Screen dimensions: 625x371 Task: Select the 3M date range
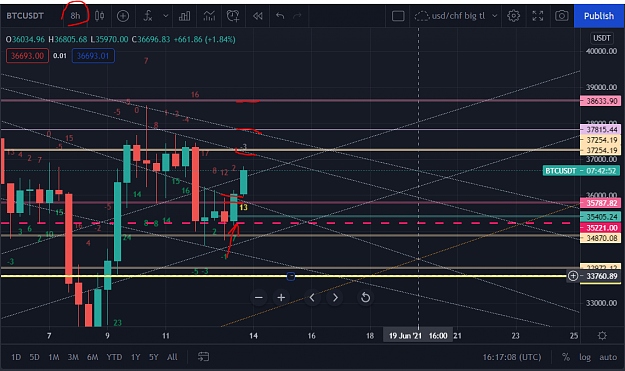pos(73,357)
